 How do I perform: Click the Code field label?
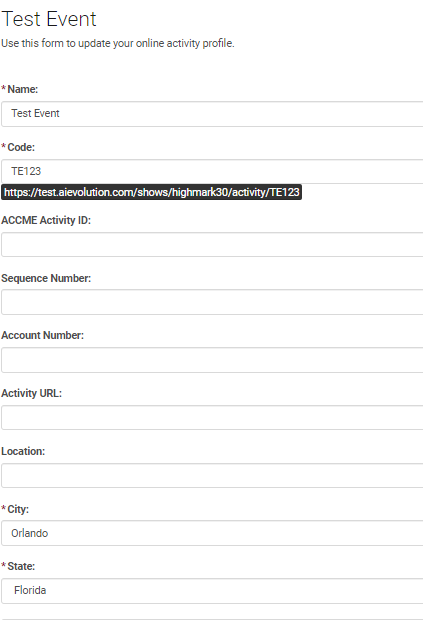pos(21,147)
